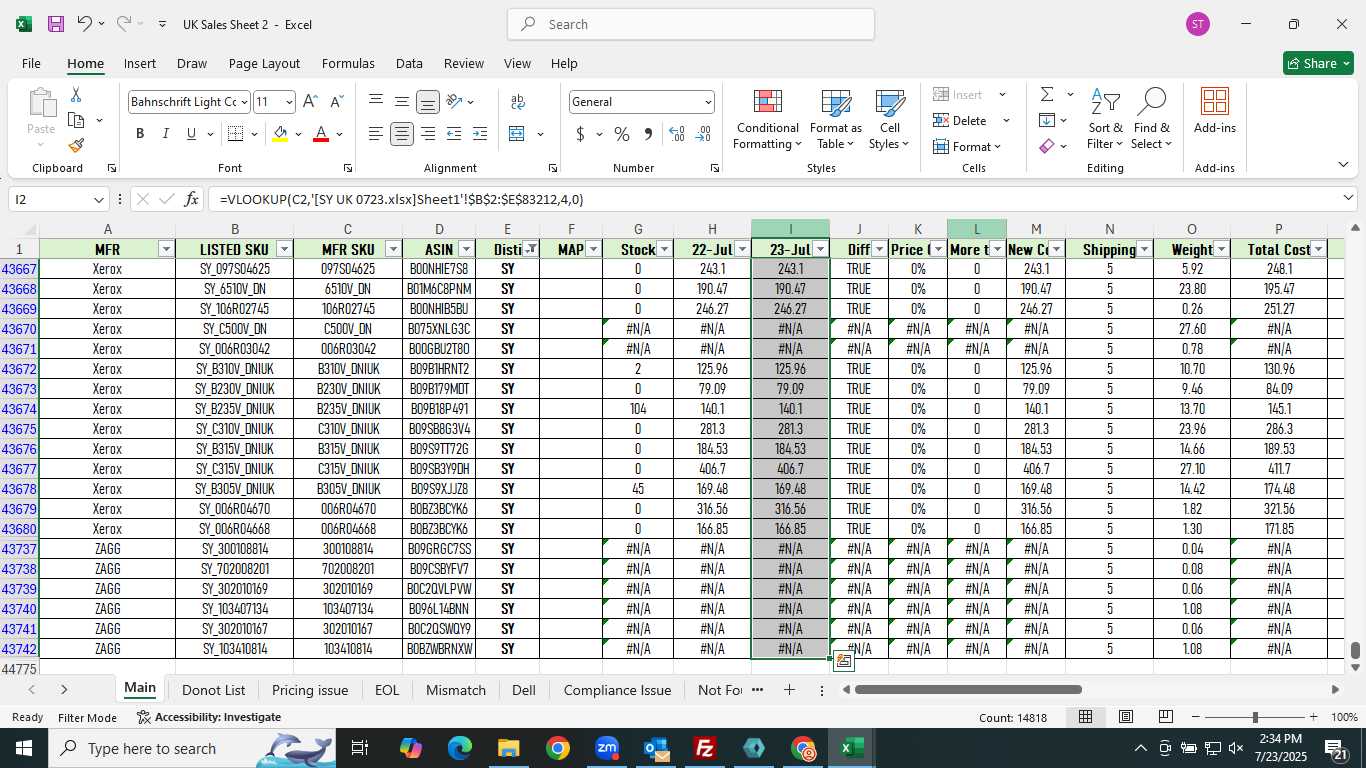Click the Fill Color bucket swatch

[281, 134]
